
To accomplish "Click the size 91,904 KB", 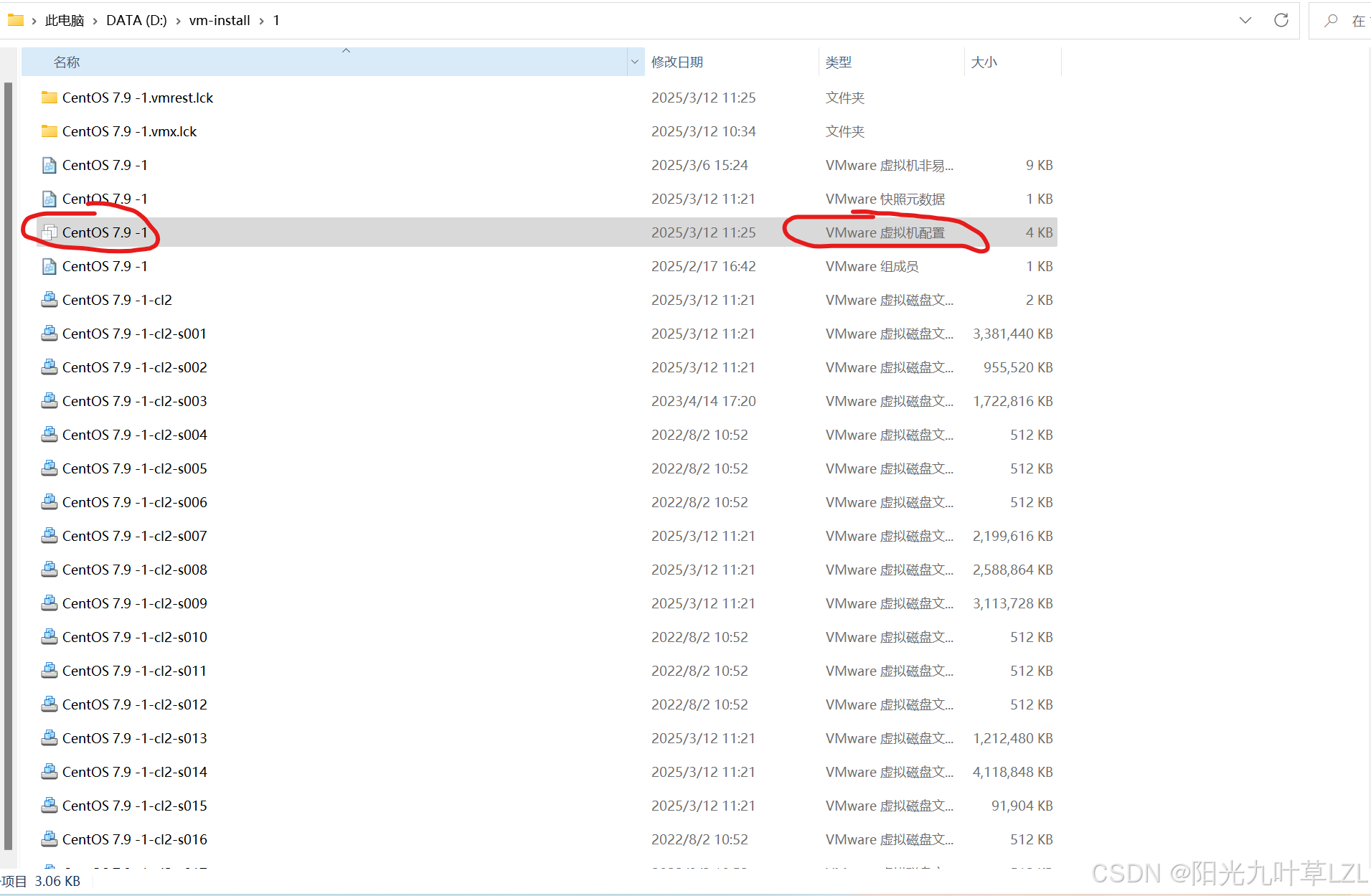I will [x=1022, y=806].
